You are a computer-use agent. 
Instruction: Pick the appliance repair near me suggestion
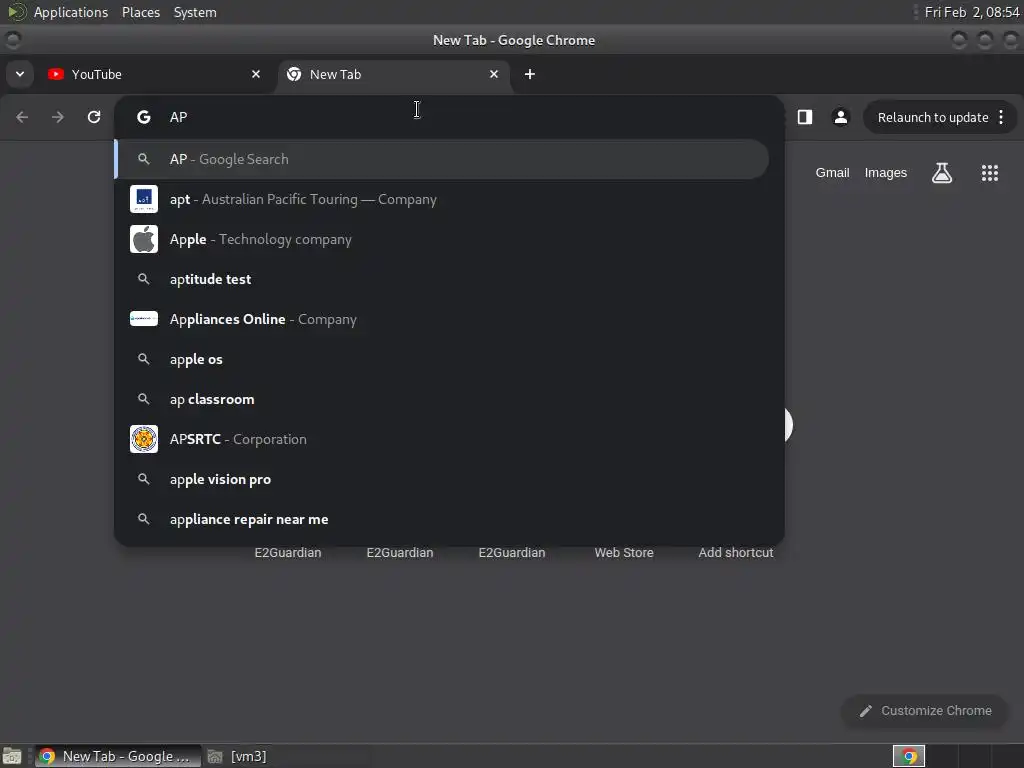pos(442,519)
